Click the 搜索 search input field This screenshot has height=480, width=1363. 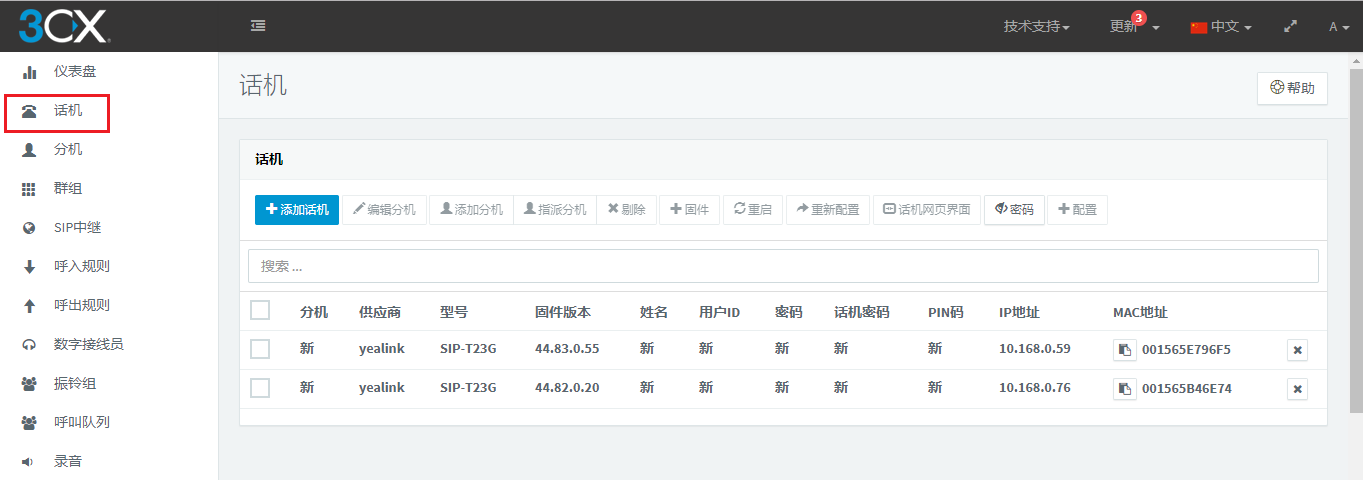[x=783, y=266]
